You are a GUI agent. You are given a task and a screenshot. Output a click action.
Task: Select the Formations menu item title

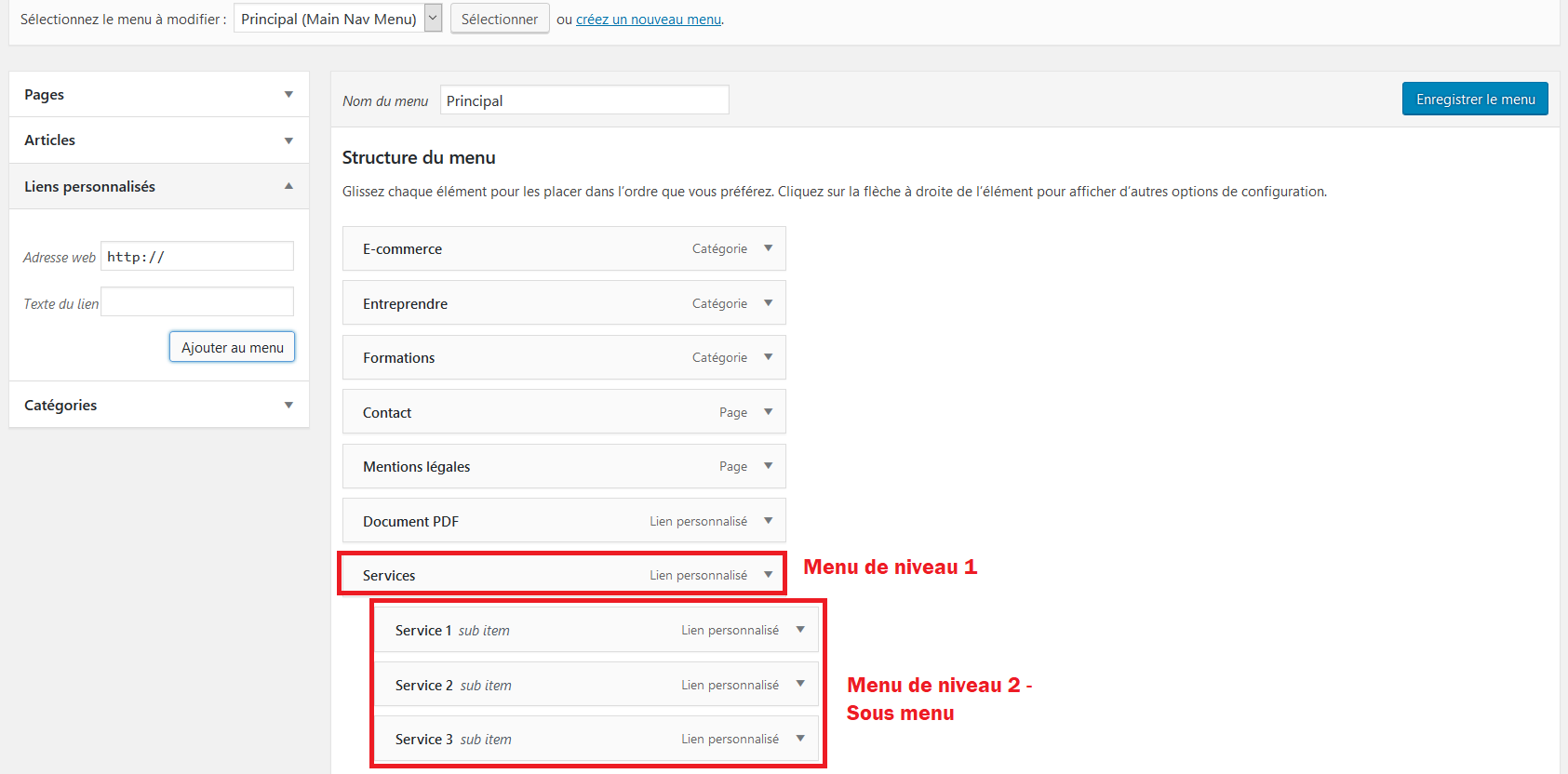[398, 358]
